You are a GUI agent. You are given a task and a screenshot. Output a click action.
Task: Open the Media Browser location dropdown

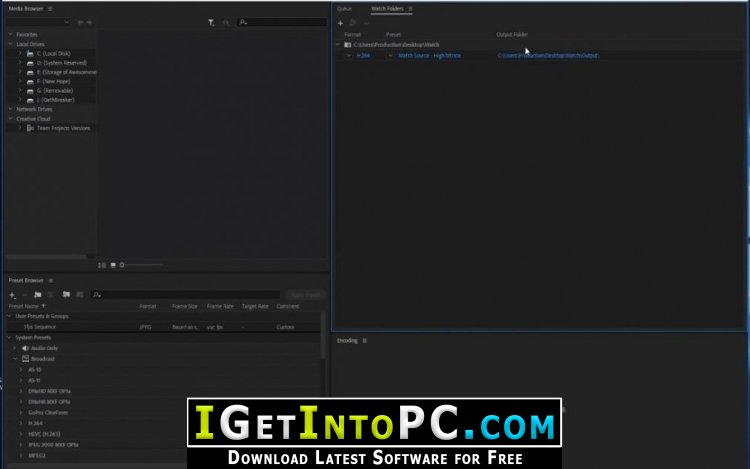click(x=40, y=22)
